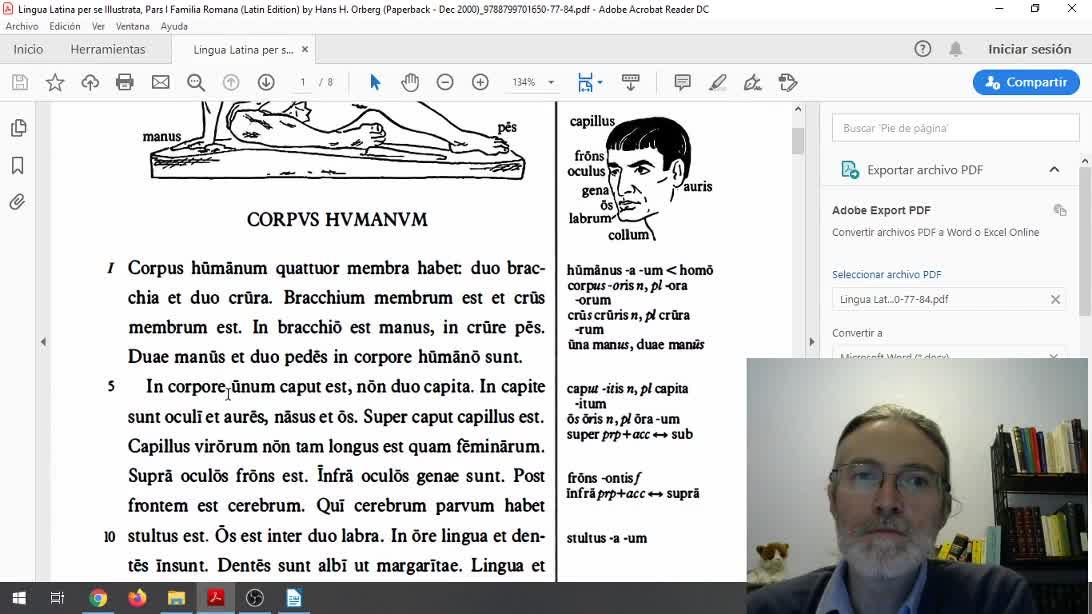Open the sign document tool
1092x614 pixels.
tap(752, 82)
